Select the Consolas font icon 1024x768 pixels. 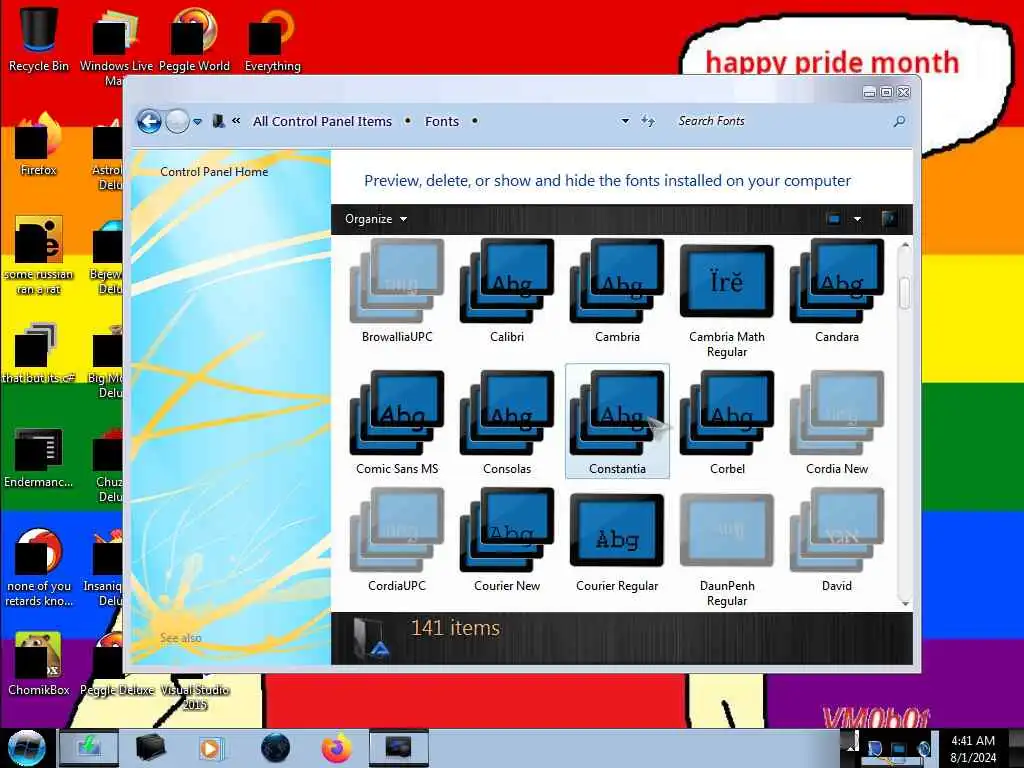point(507,413)
